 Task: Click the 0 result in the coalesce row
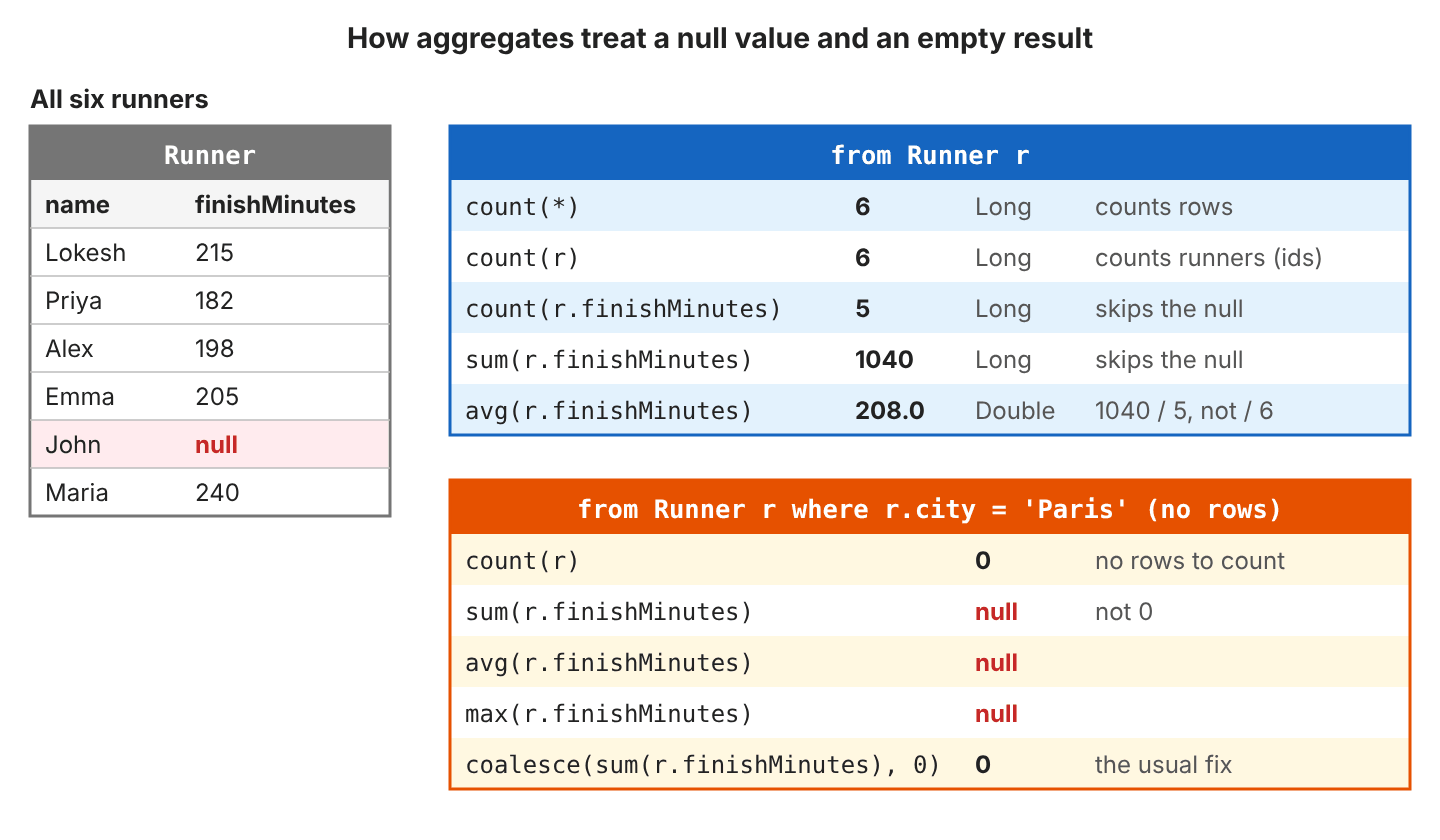tap(983, 765)
